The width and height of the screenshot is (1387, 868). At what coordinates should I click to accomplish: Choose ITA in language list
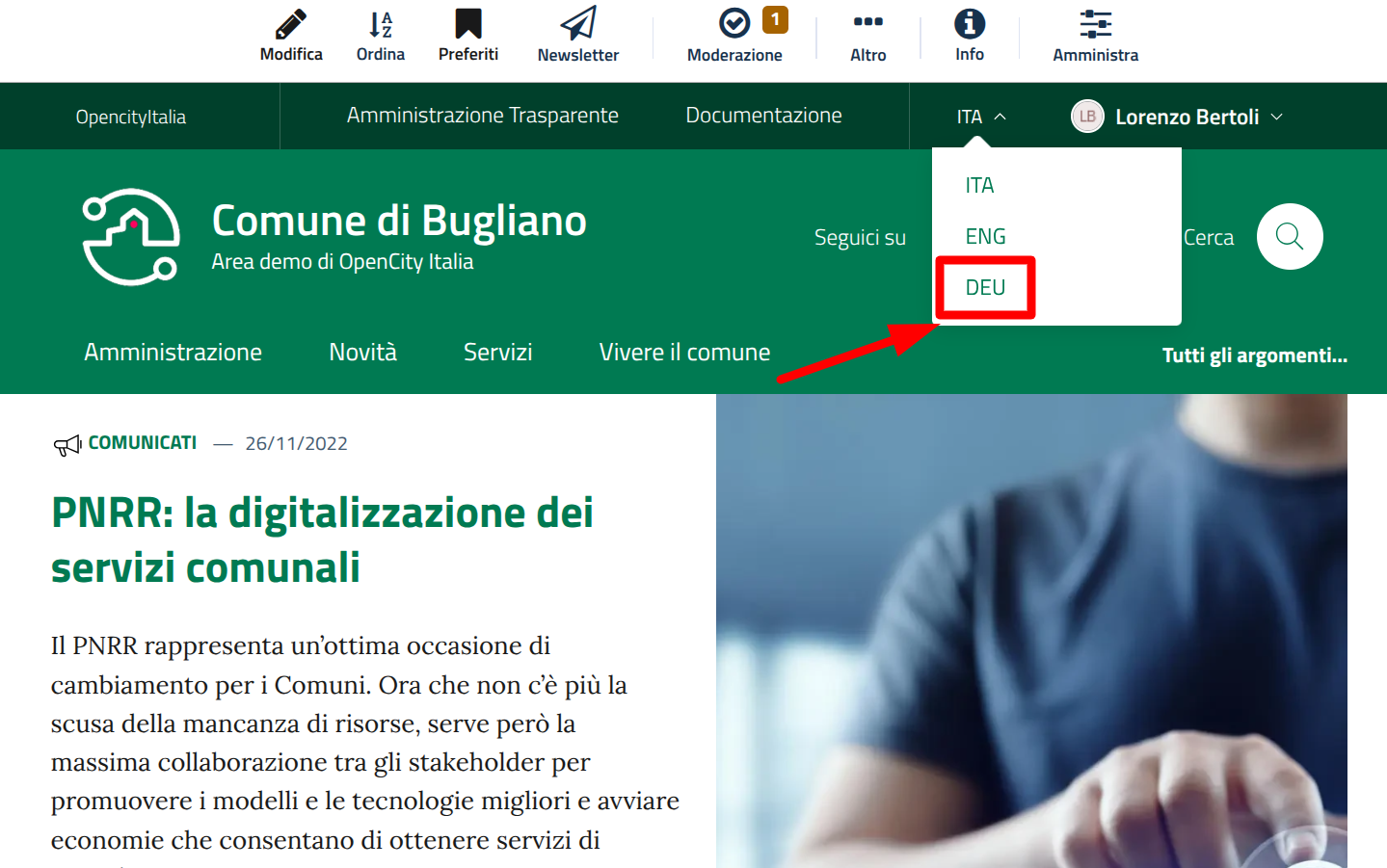coord(979,185)
